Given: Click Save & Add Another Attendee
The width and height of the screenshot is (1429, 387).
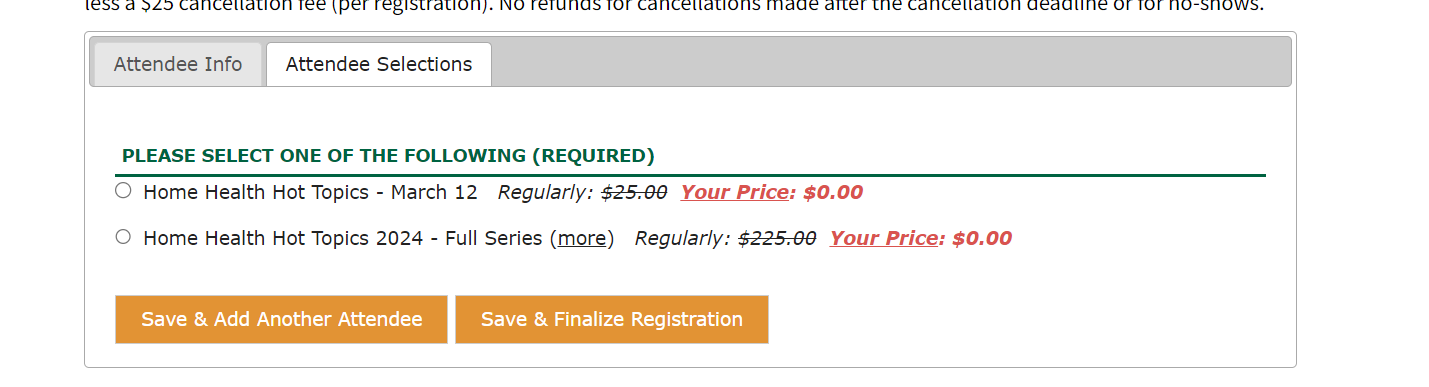Looking at the screenshot, I should (281, 319).
